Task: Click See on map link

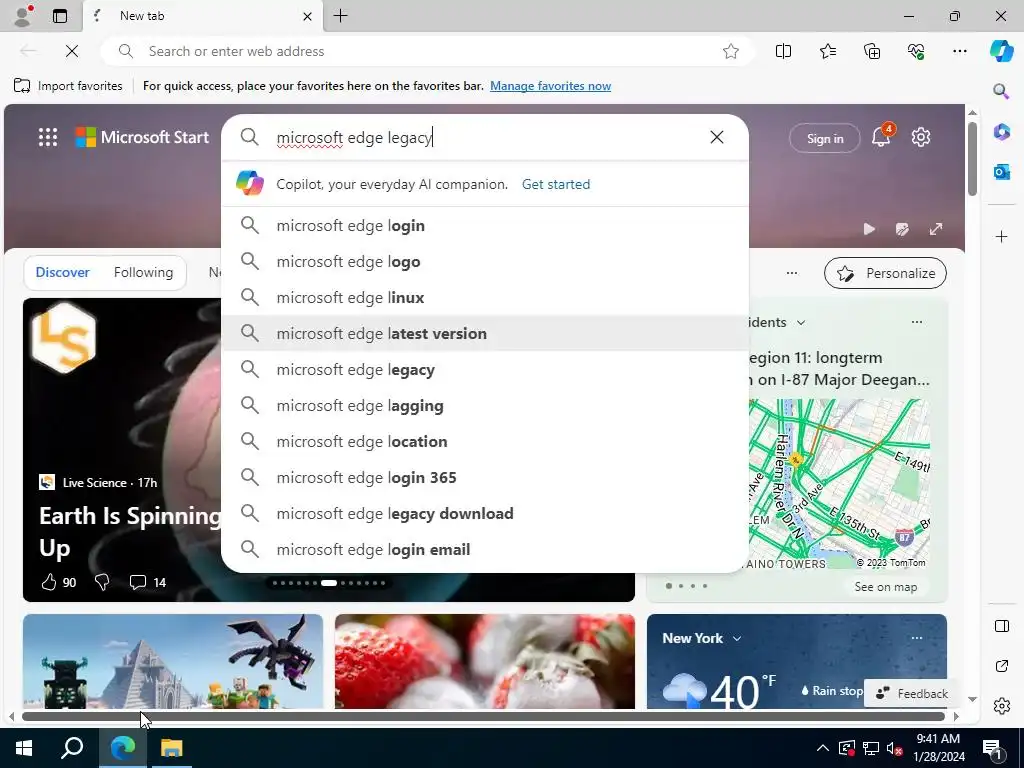Action: [x=886, y=586]
